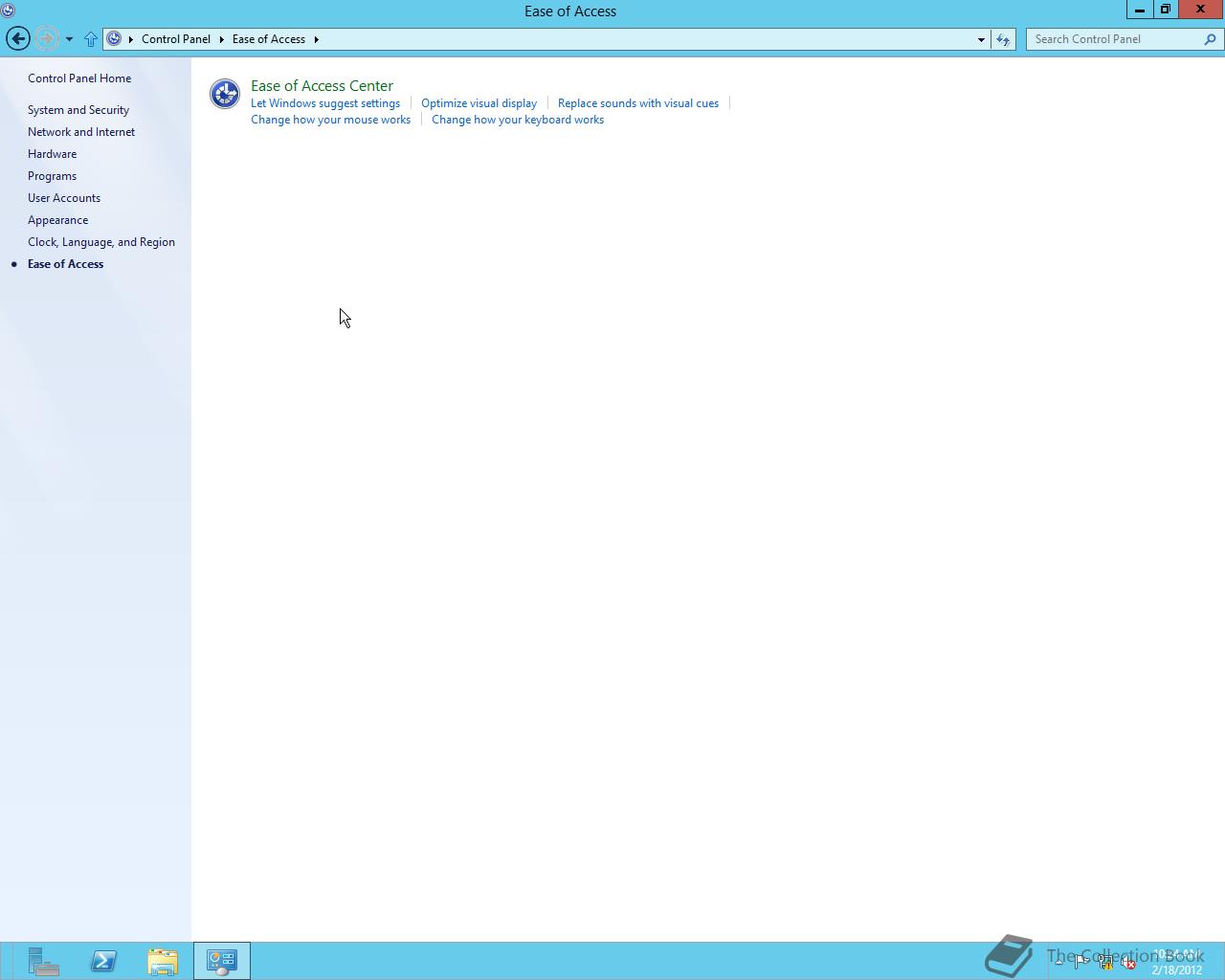
Task: Open the recent locations dropdown arrow
Action: [69, 39]
